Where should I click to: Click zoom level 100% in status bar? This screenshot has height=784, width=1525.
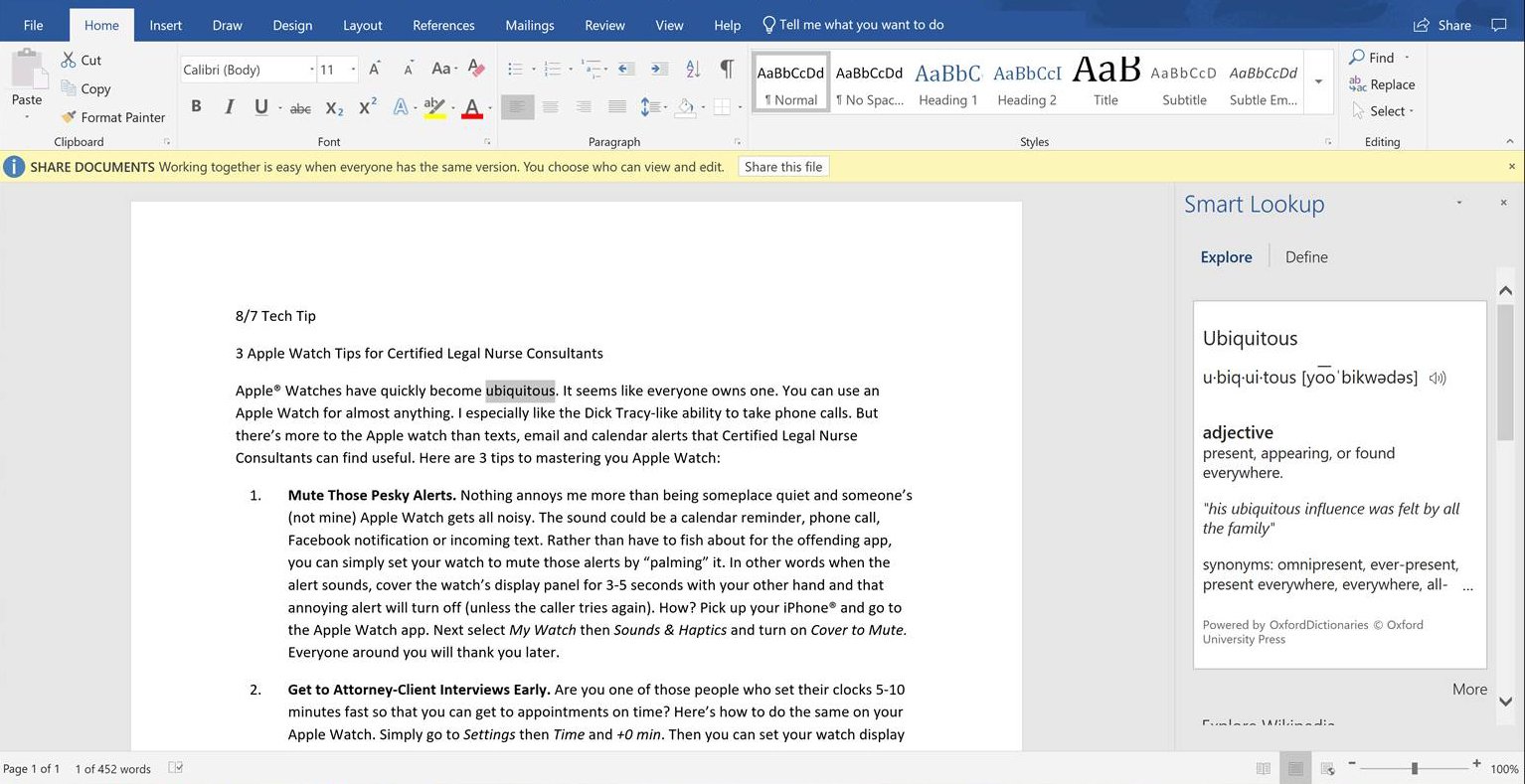1504,769
